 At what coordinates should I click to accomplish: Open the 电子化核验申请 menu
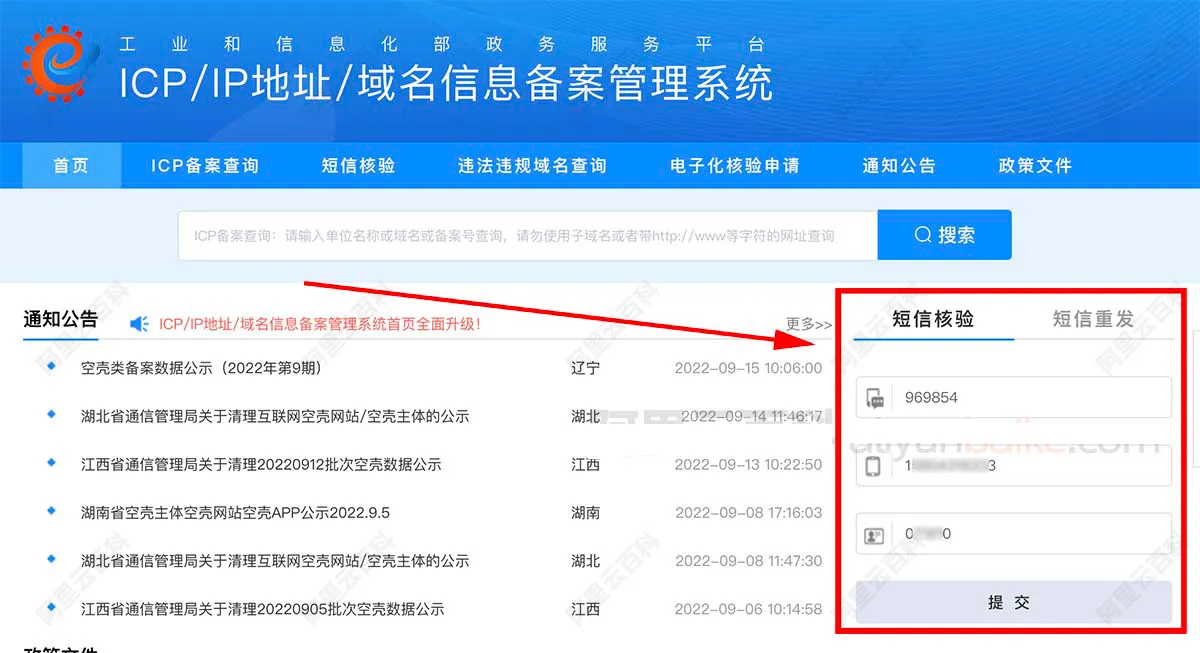[733, 166]
